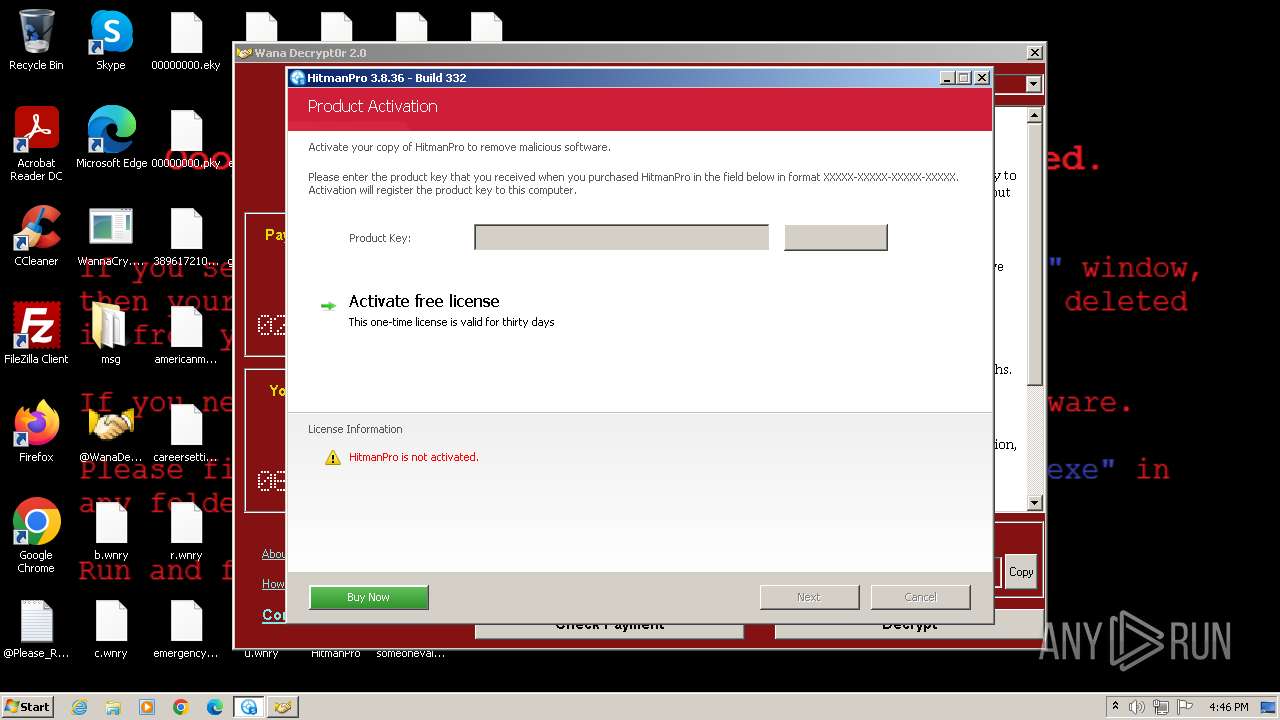Image resolution: width=1280 pixels, height=720 pixels.
Task: Open the msg folder on the desktop
Action: point(111,334)
